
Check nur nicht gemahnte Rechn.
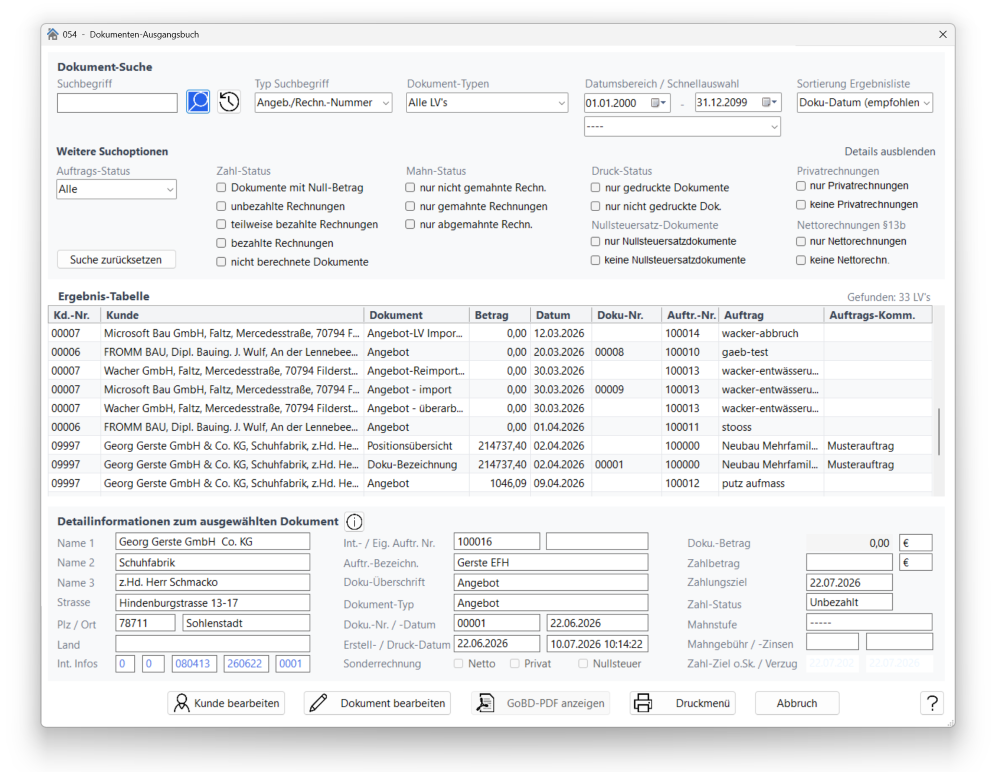pyautogui.click(x=410, y=188)
